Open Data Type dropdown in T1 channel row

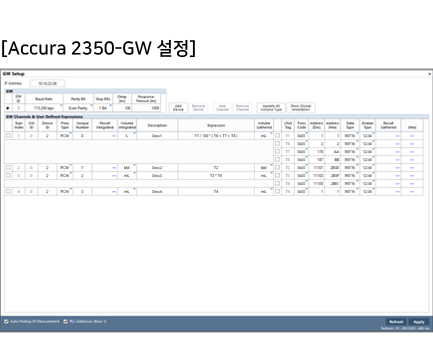point(350,136)
